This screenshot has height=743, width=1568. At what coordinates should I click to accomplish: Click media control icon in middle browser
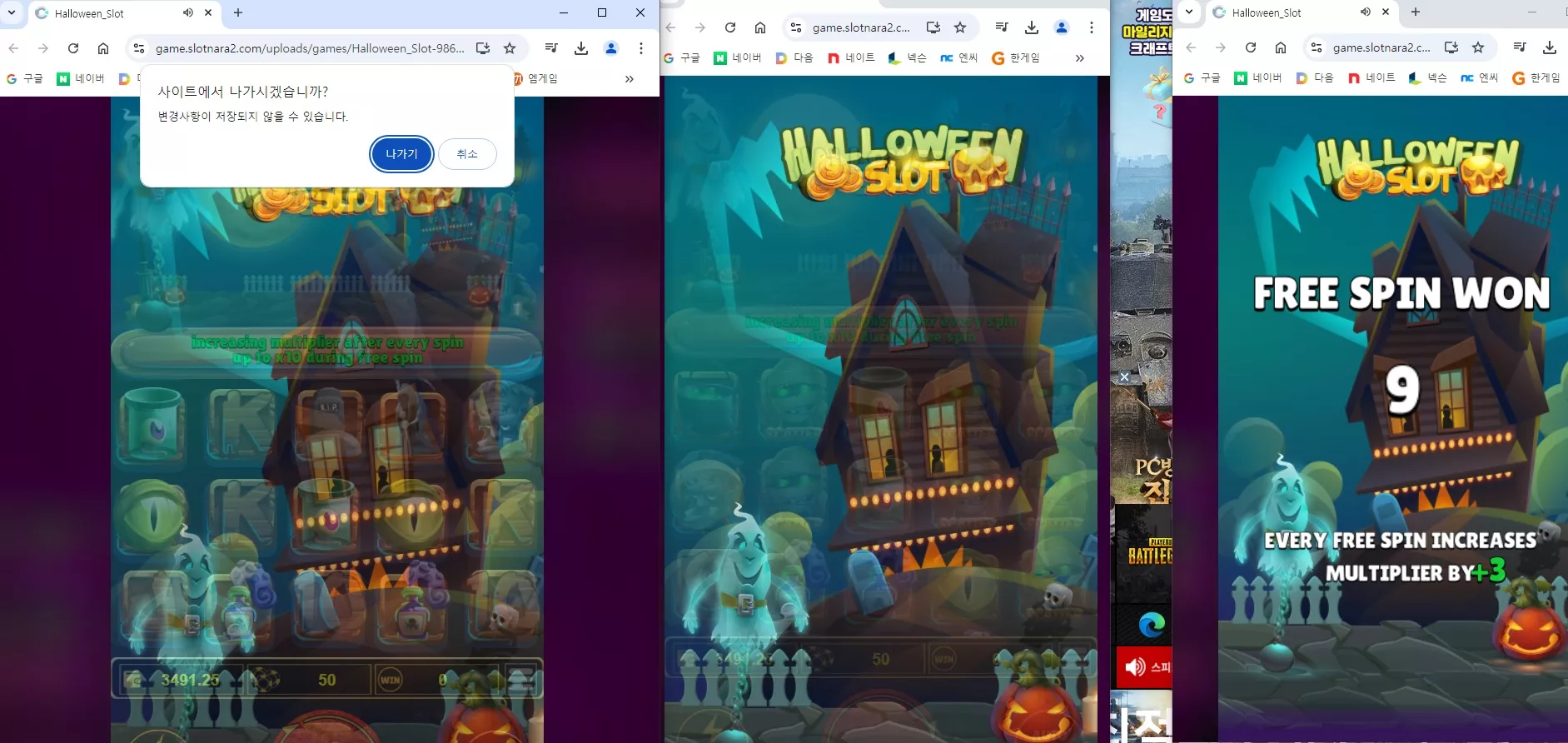[1002, 27]
